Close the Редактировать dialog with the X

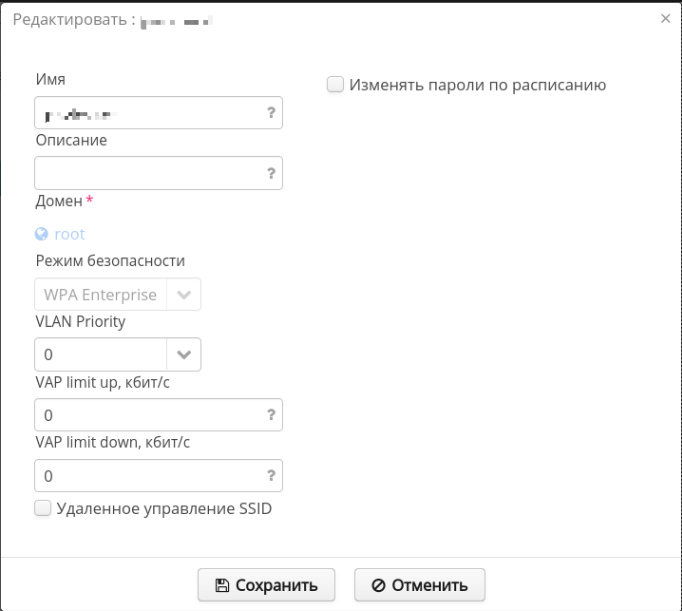coord(666,18)
